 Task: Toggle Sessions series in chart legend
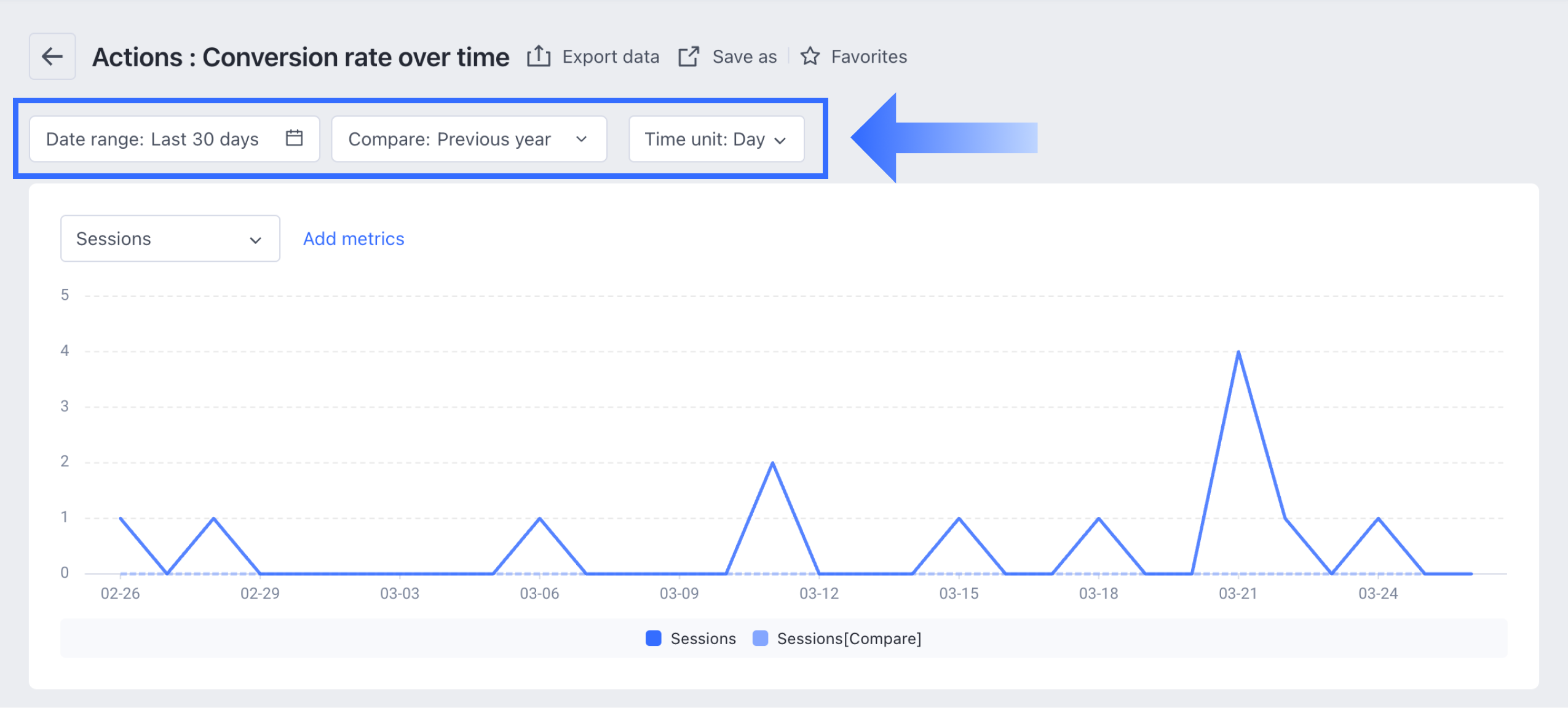coord(703,639)
